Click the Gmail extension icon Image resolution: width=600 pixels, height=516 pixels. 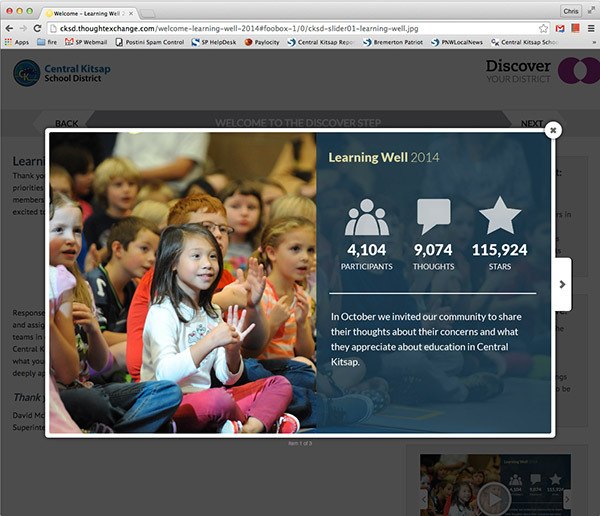[560, 28]
